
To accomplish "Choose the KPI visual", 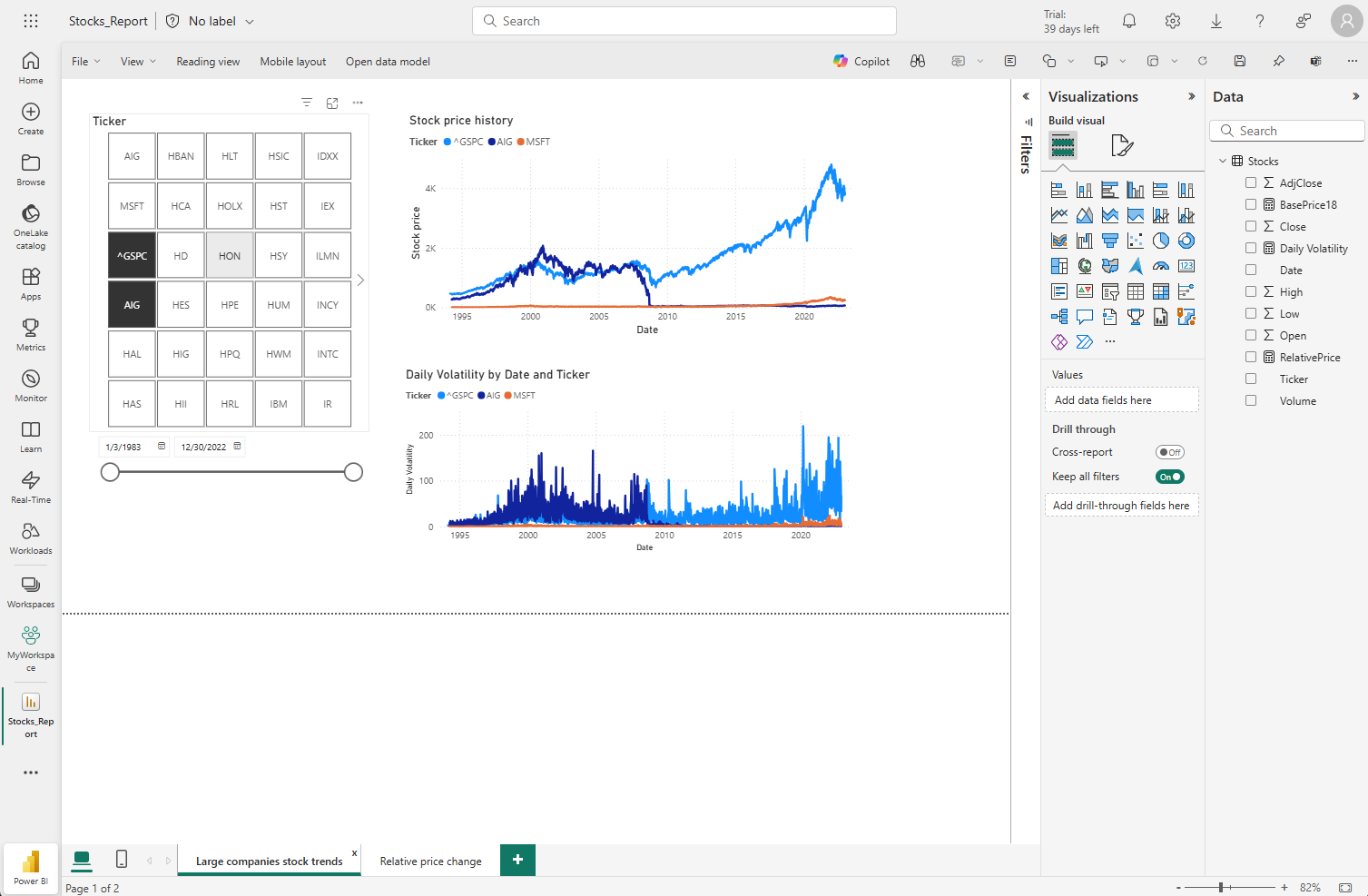I will [x=1084, y=291].
